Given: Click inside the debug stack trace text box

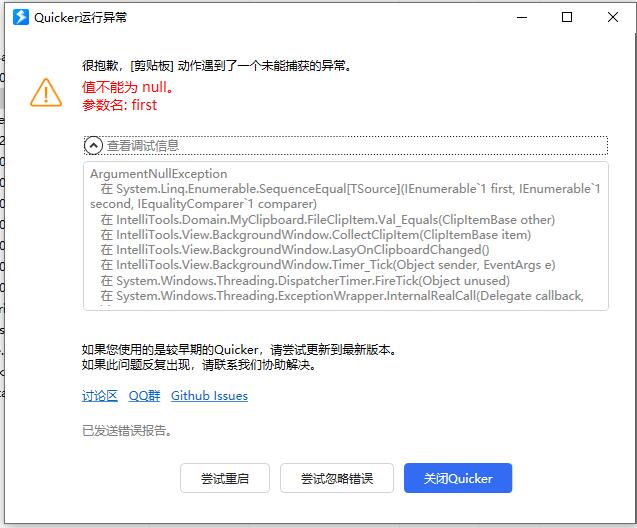Looking at the screenshot, I should pos(346,236).
